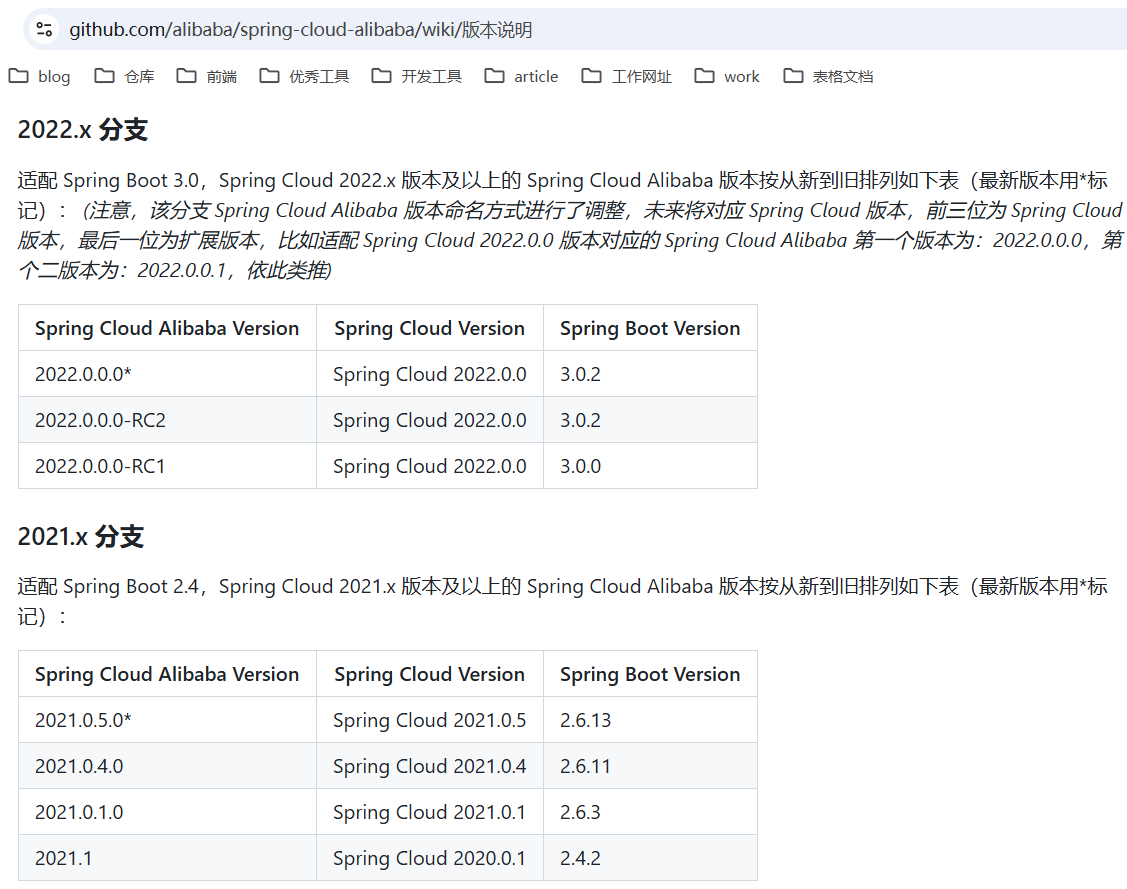Open the blog bookmark folder

[40, 76]
